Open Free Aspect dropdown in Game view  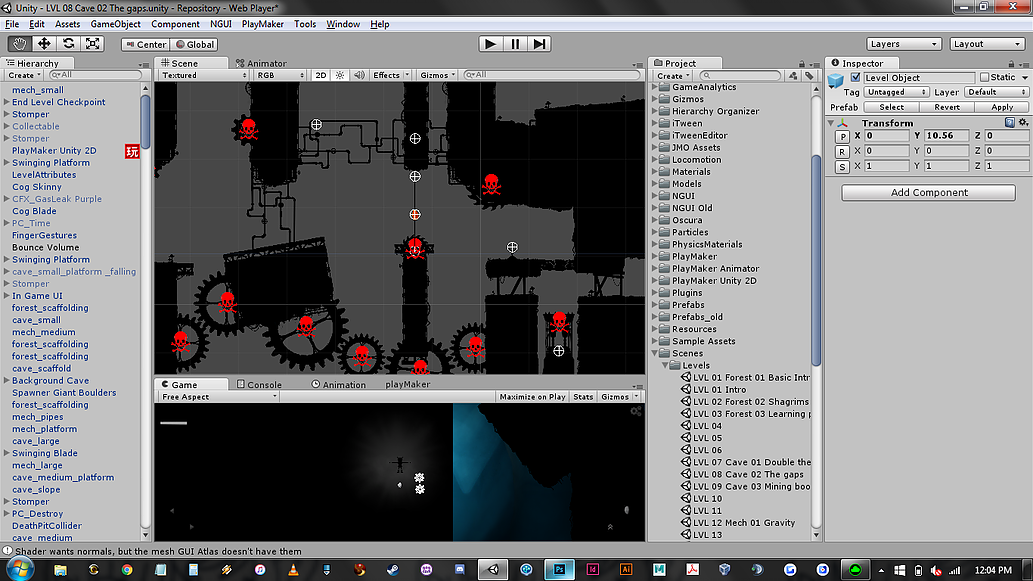click(219, 397)
